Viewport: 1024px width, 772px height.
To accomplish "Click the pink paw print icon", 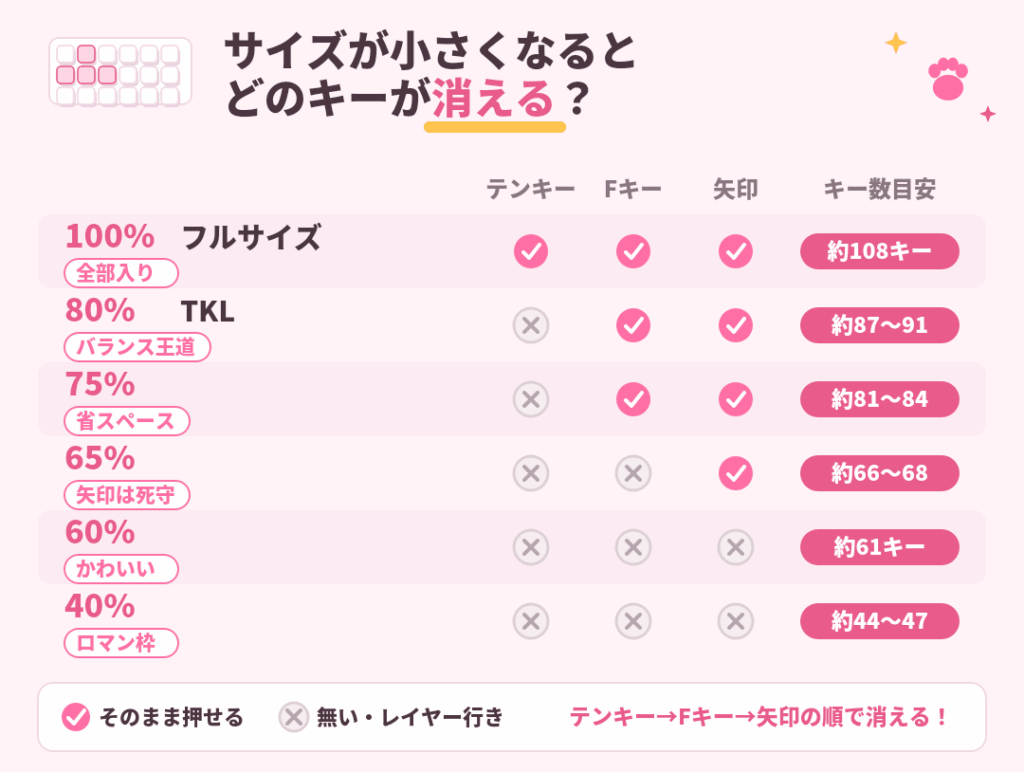I will point(948,79).
